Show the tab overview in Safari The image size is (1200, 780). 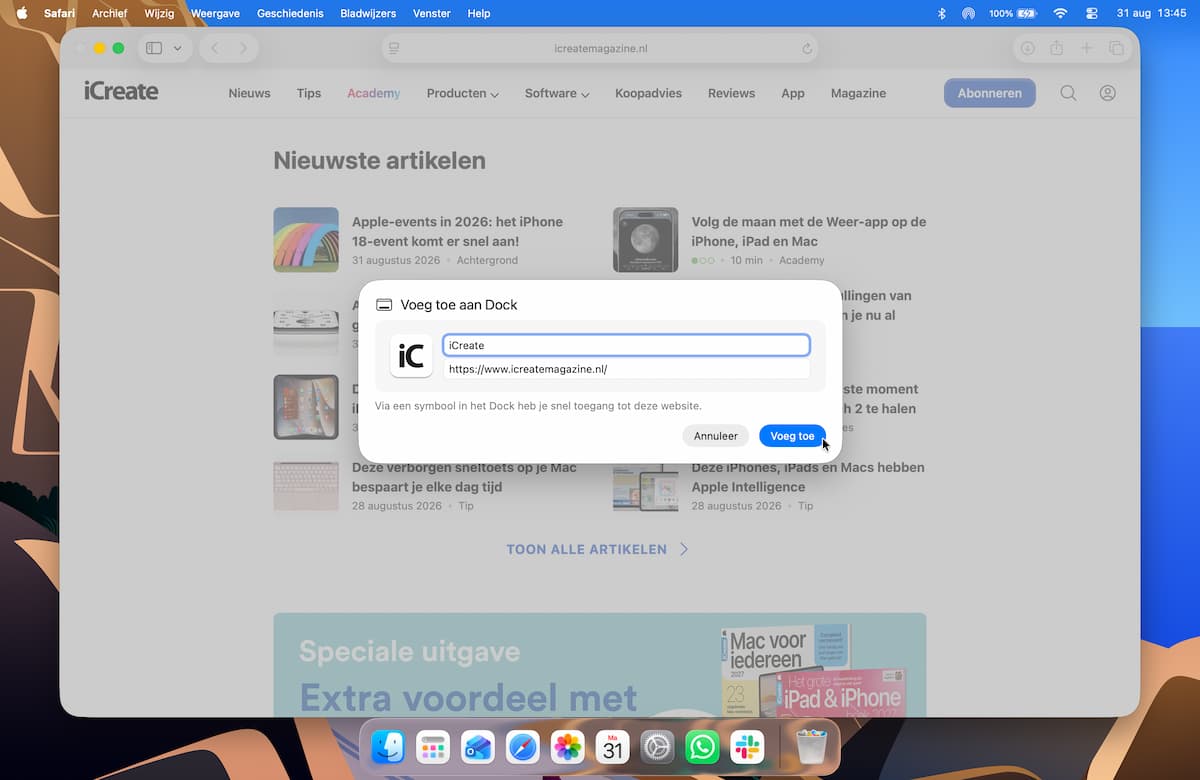[1116, 48]
